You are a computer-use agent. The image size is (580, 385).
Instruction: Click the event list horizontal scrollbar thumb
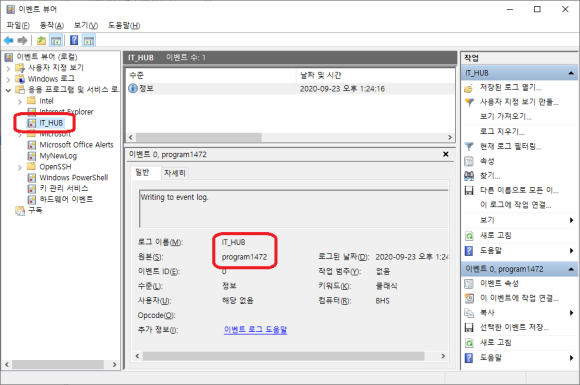coord(199,137)
